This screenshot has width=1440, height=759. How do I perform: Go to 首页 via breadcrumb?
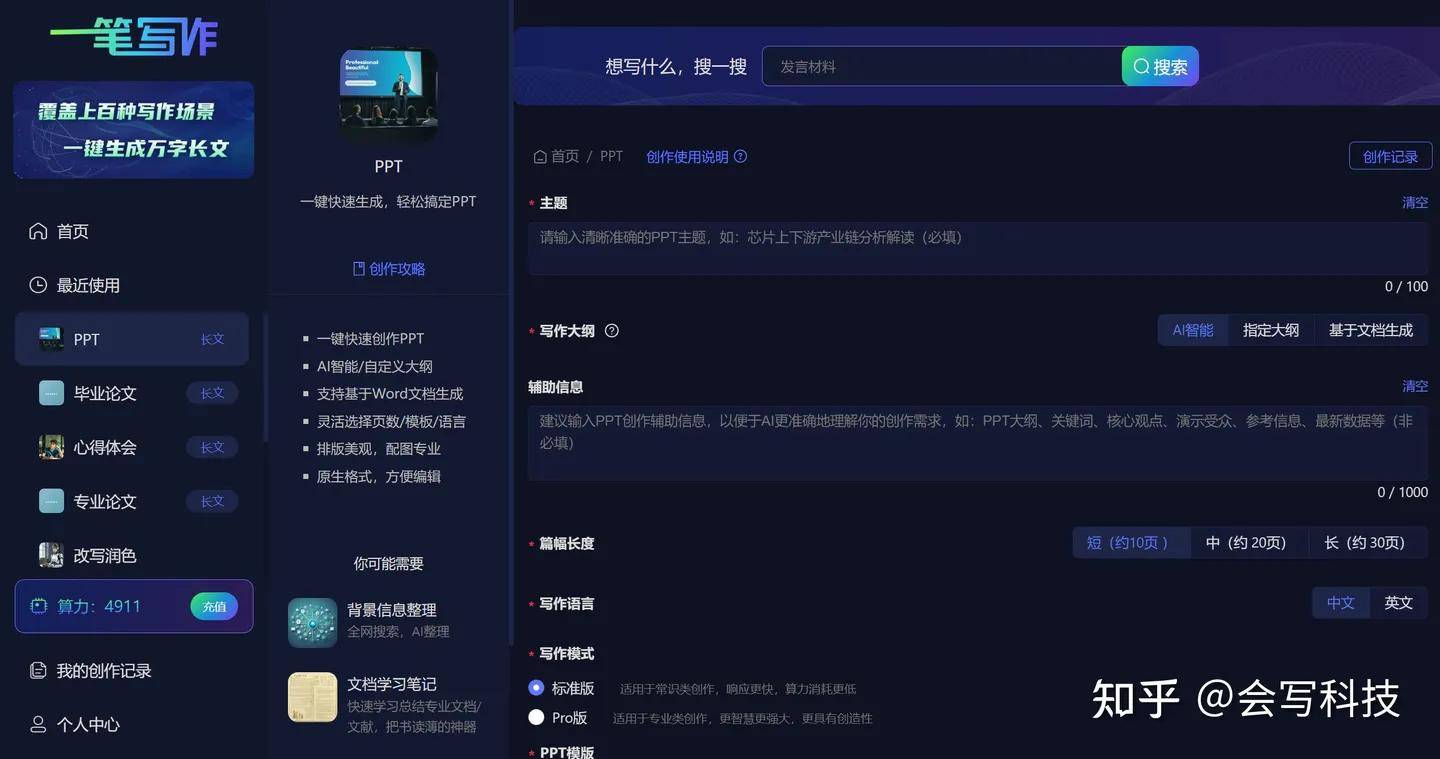pos(565,157)
